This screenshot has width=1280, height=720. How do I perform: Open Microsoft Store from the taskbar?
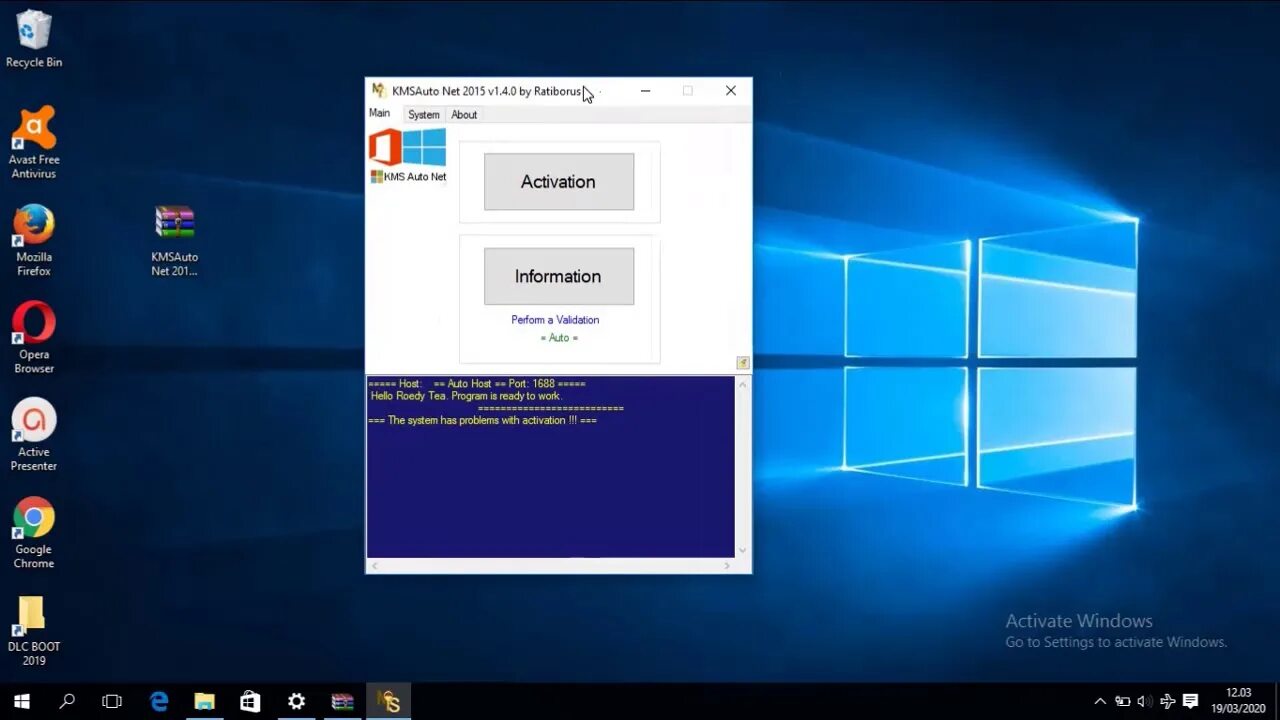[x=250, y=702]
